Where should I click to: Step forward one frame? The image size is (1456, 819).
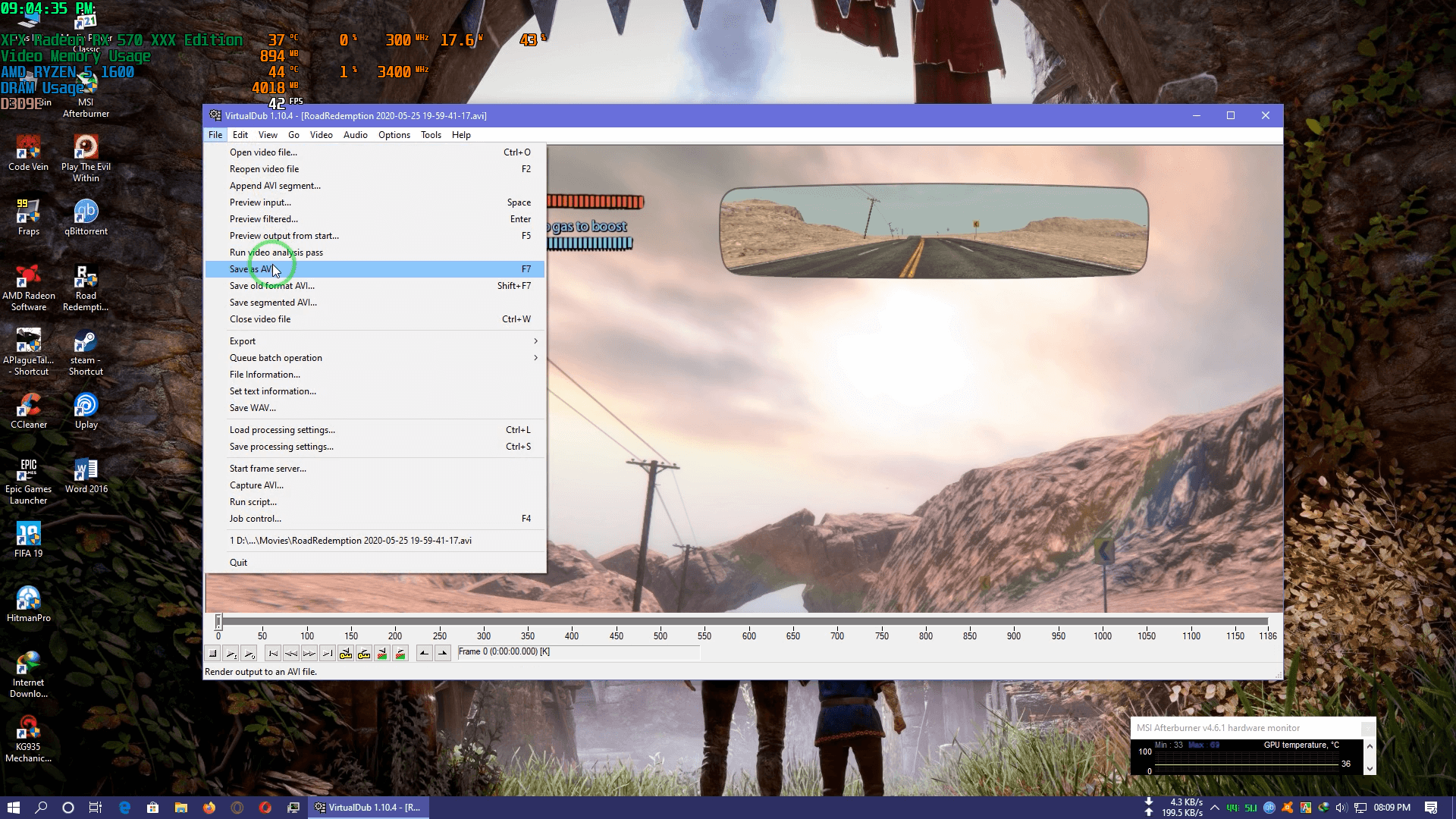pyautogui.click(x=309, y=653)
